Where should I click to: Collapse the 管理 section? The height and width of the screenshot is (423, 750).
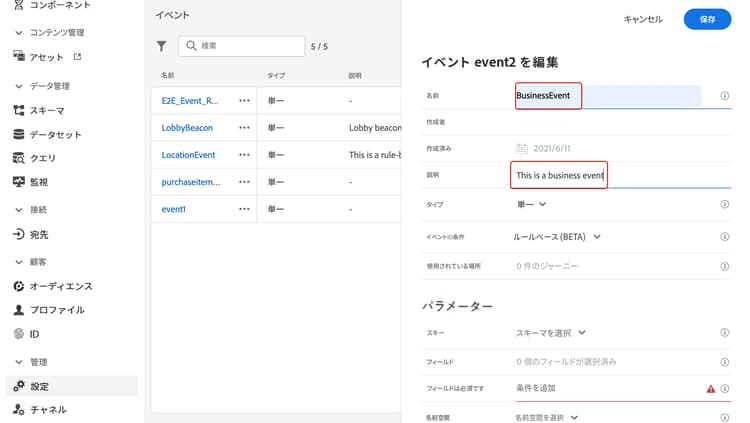[x=19, y=362]
